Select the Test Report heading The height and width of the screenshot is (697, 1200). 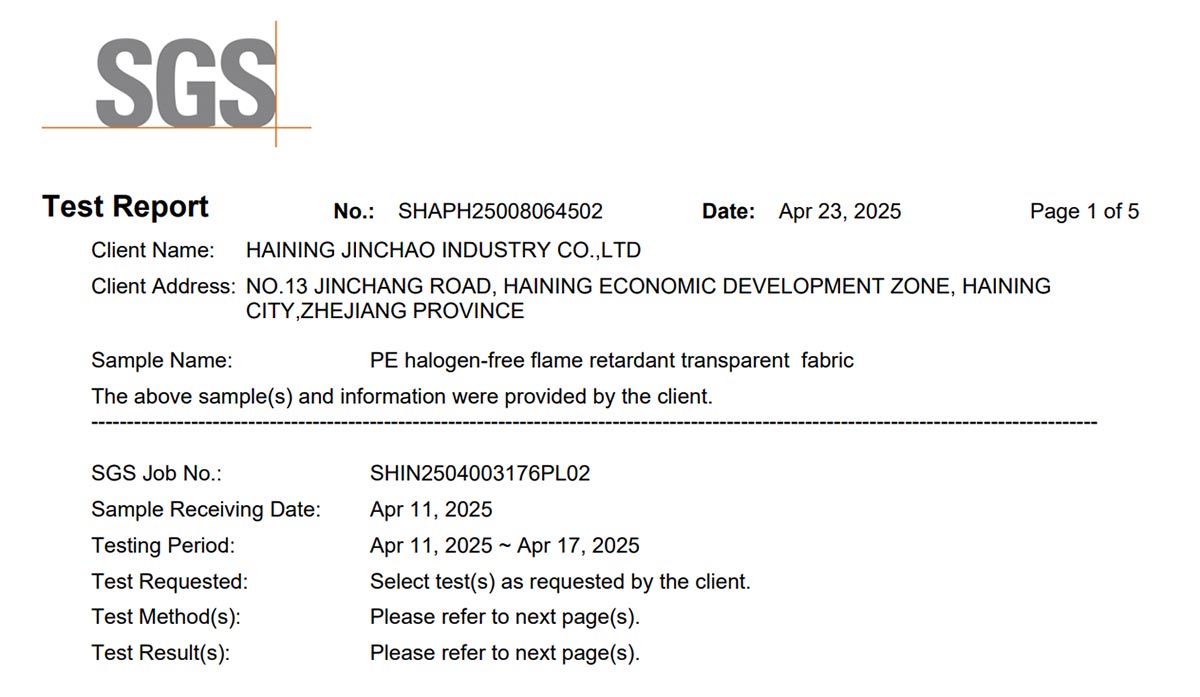[x=125, y=207]
